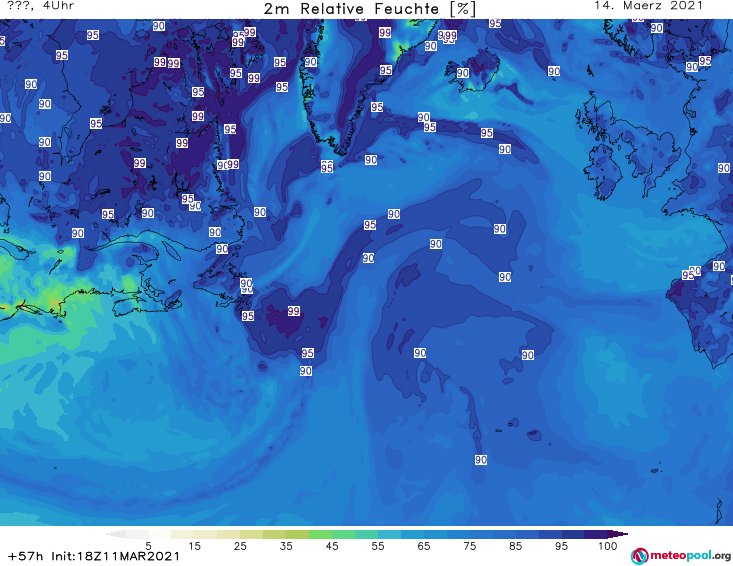This screenshot has height=566, width=733.
Task: Click the 90 contour label over Iceland
Action: coord(463,73)
